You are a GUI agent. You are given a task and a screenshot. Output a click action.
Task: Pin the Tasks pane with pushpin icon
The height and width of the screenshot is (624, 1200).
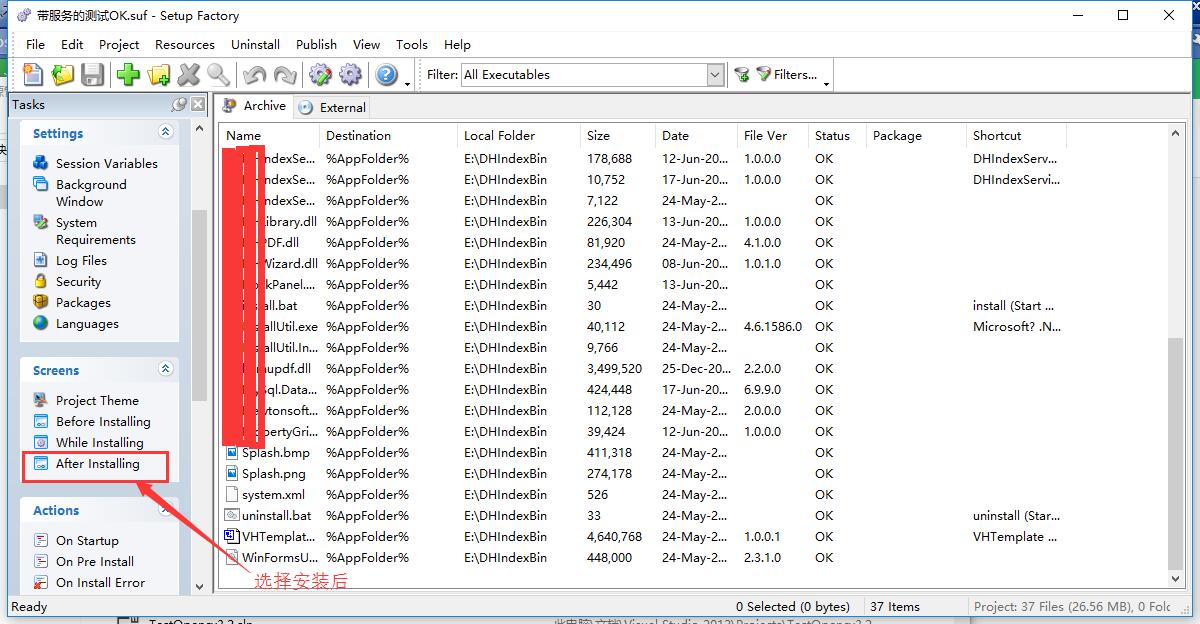pyautogui.click(x=179, y=104)
